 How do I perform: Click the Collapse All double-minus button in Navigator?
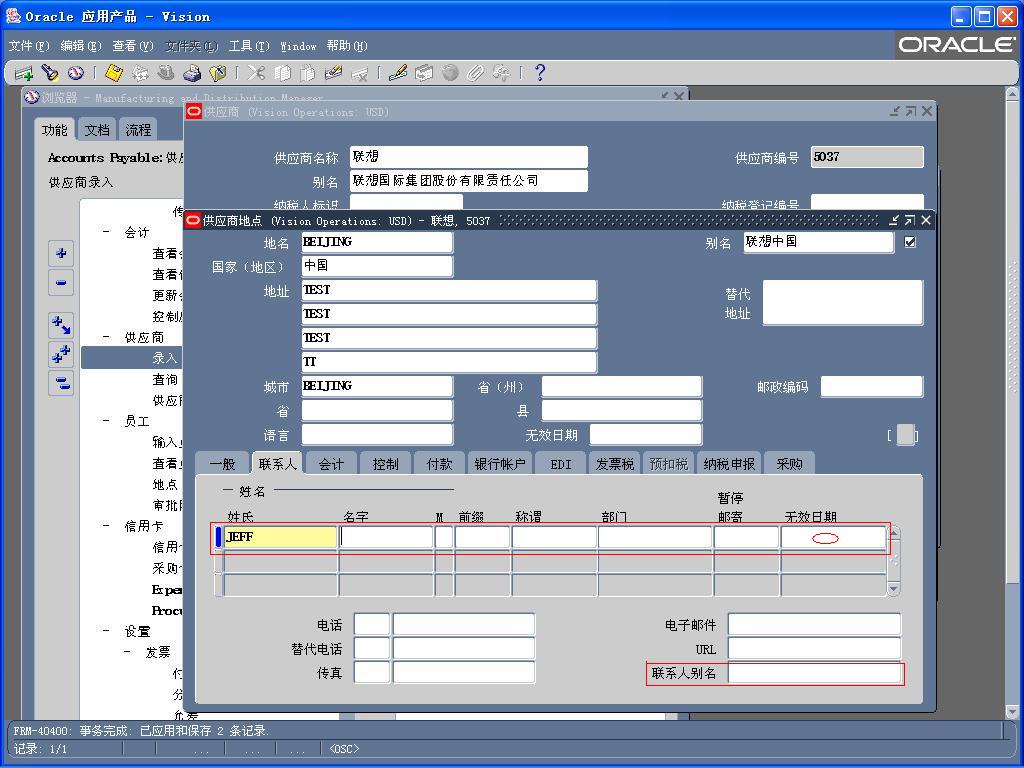(x=61, y=383)
